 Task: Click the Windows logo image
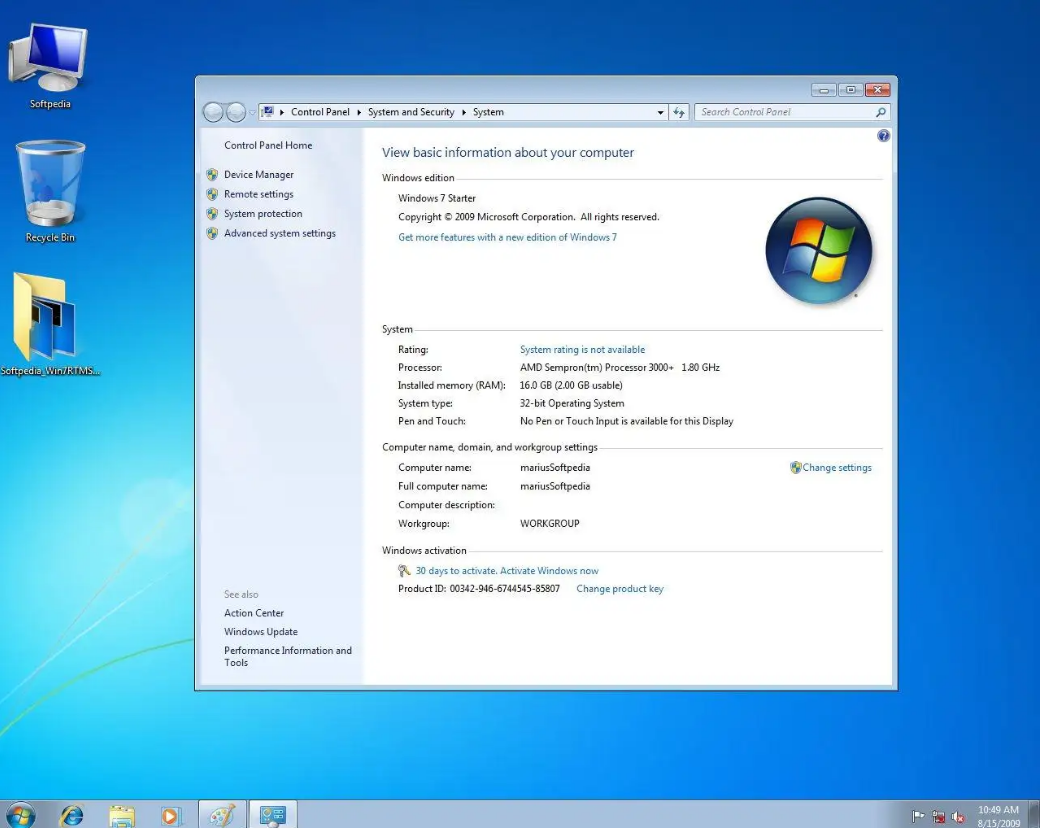(818, 251)
